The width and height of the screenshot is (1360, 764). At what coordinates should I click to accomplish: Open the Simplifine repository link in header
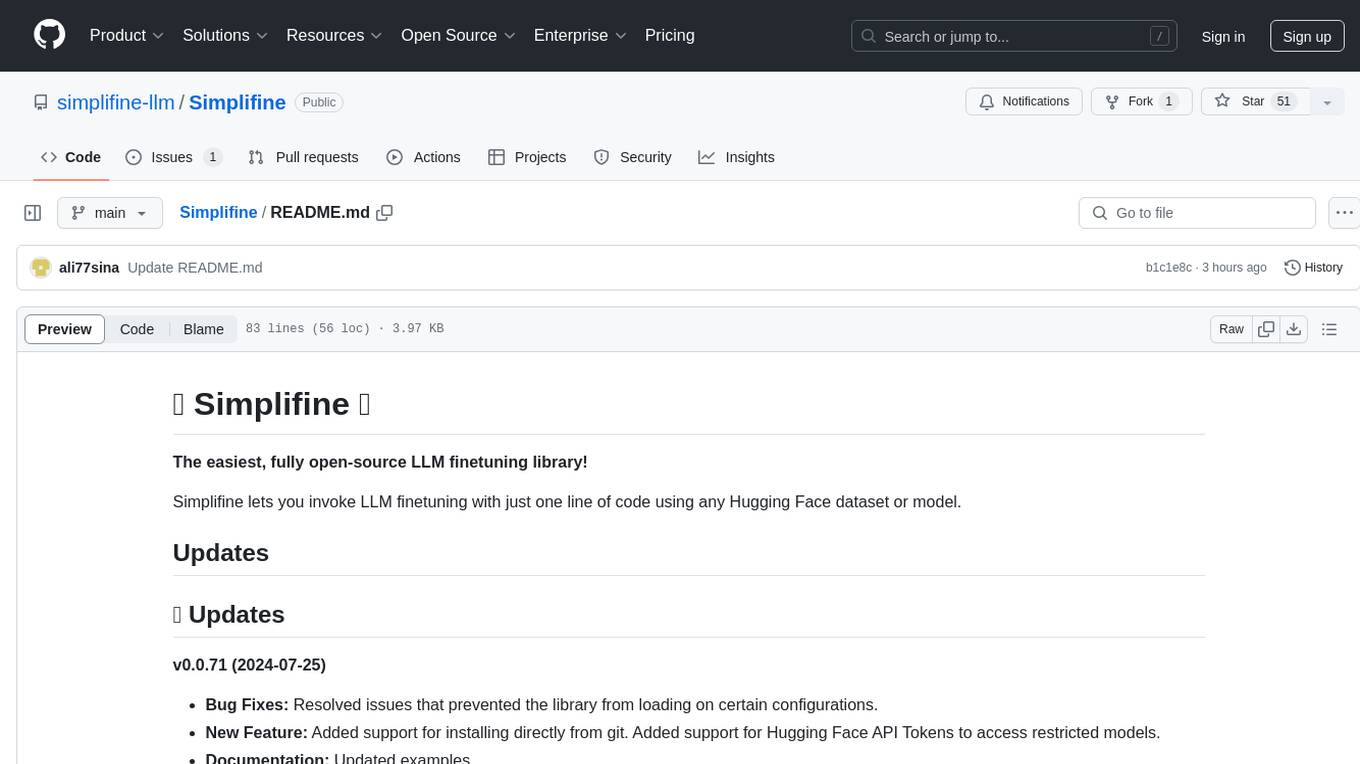(237, 102)
